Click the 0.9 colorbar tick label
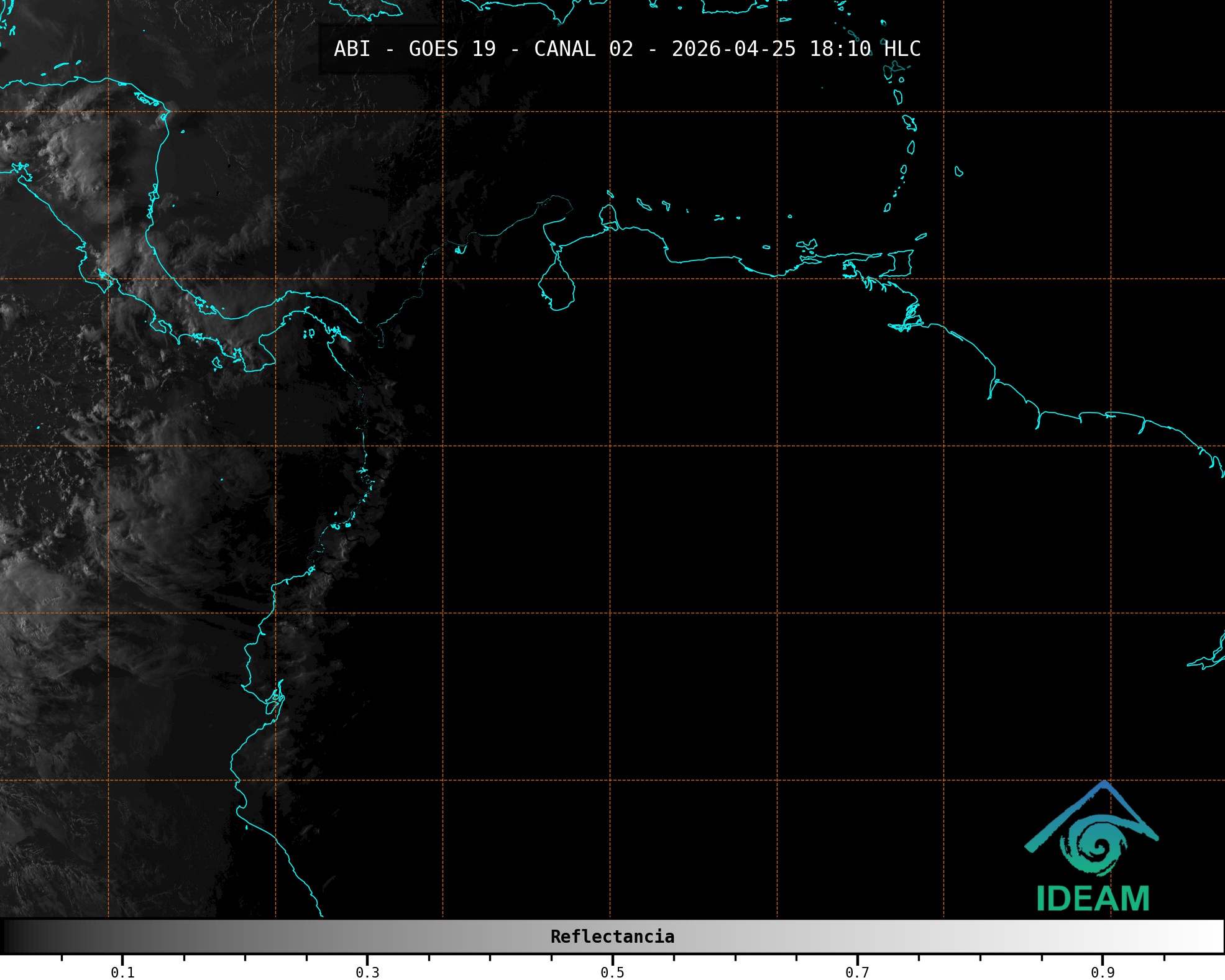Image resolution: width=1225 pixels, height=980 pixels. tap(1102, 972)
